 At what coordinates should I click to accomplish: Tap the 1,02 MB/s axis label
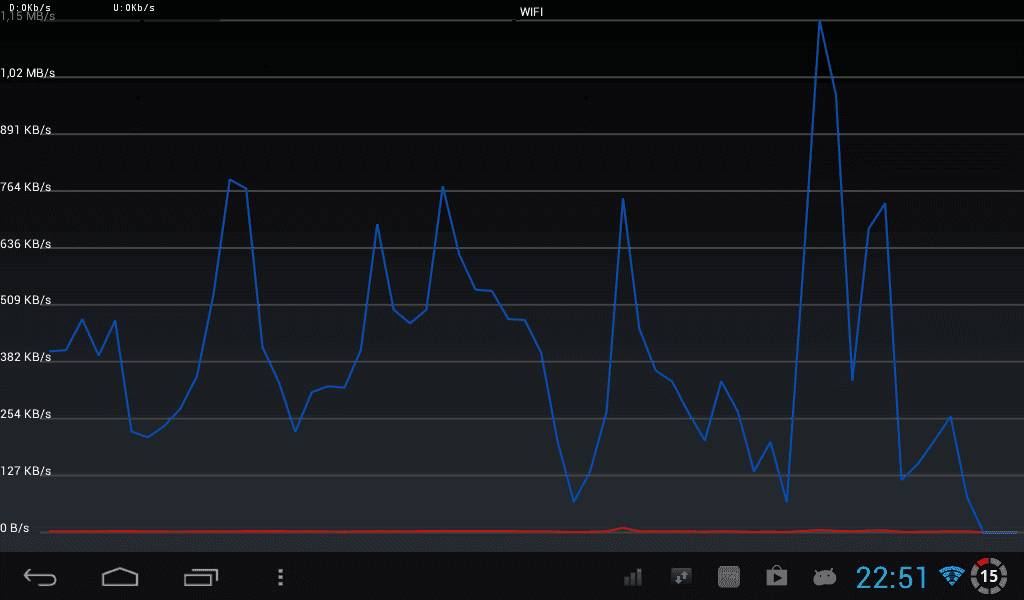point(27,73)
